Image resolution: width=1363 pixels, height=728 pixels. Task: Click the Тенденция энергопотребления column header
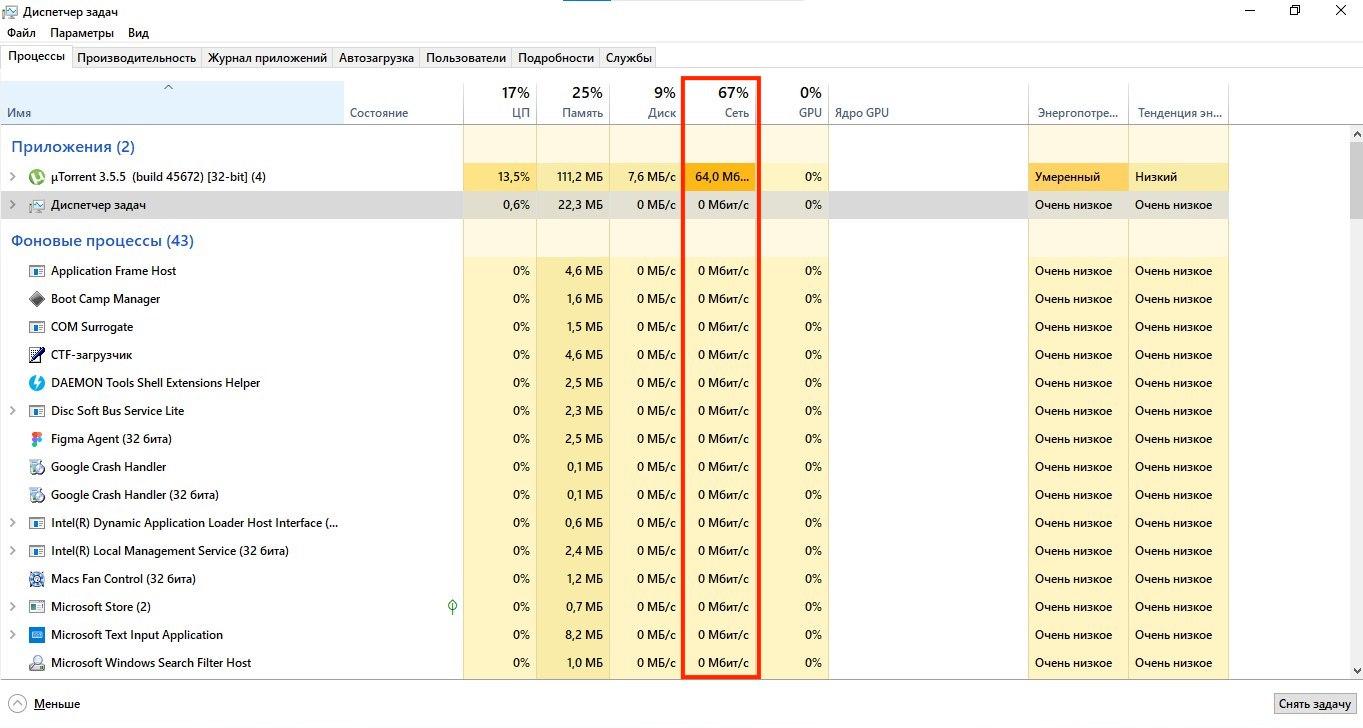pyautogui.click(x=1178, y=102)
